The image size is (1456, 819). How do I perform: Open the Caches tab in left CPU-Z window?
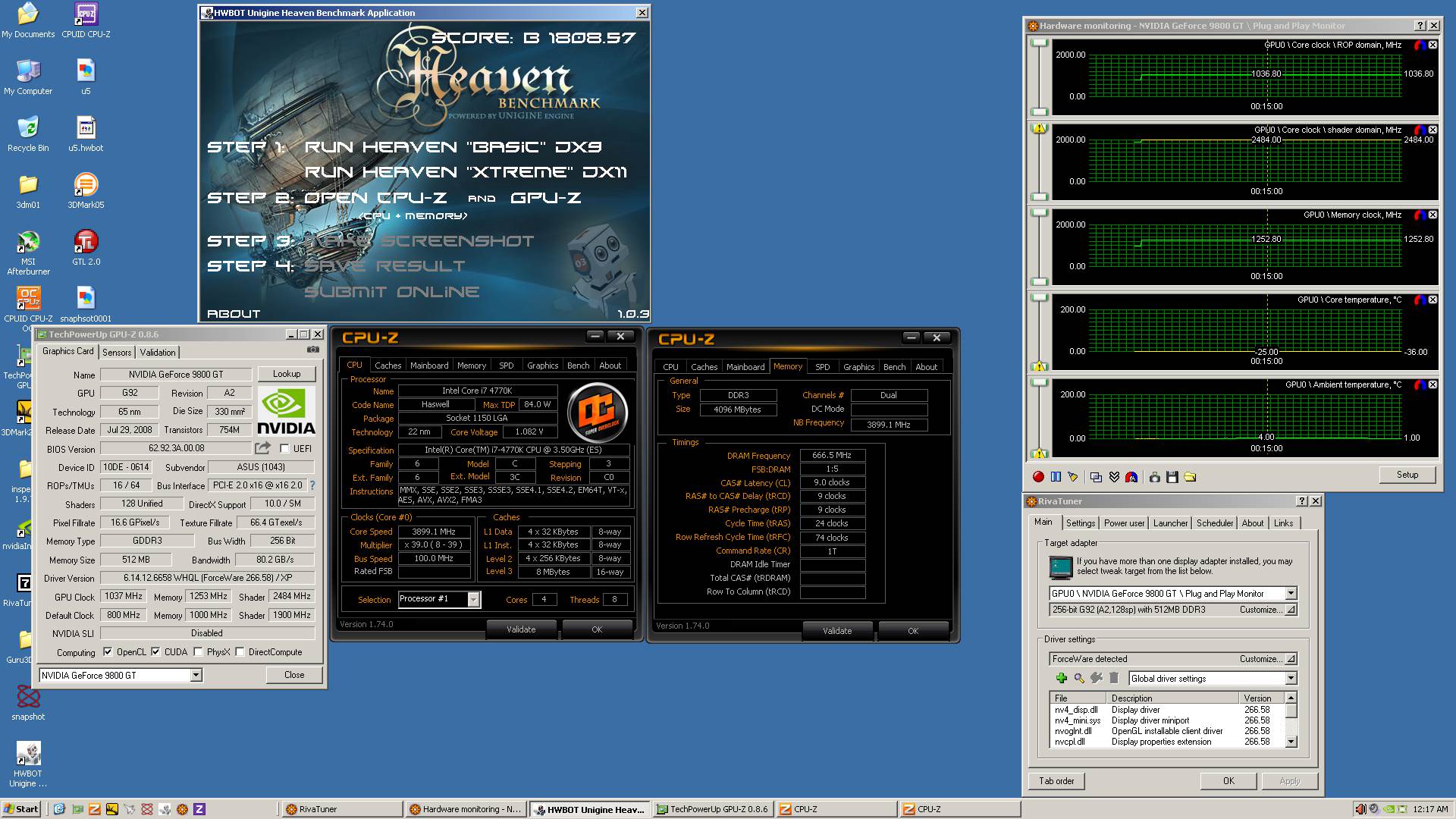tap(388, 366)
